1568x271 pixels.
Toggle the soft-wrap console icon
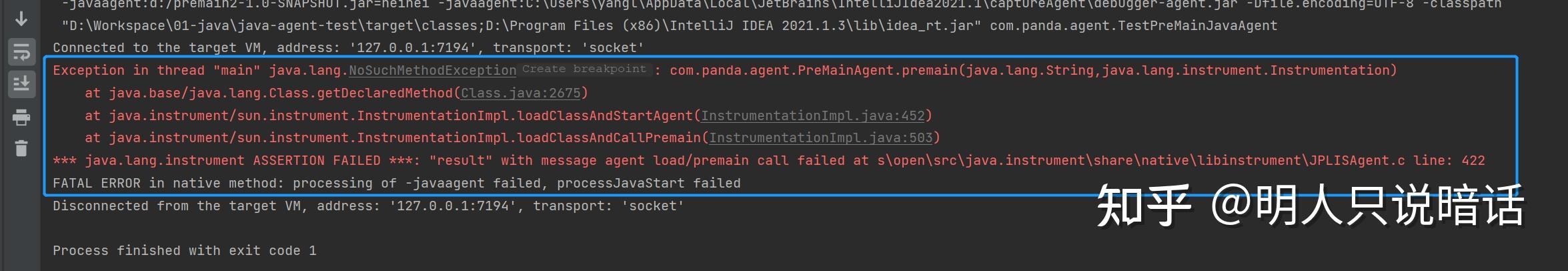[21, 52]
